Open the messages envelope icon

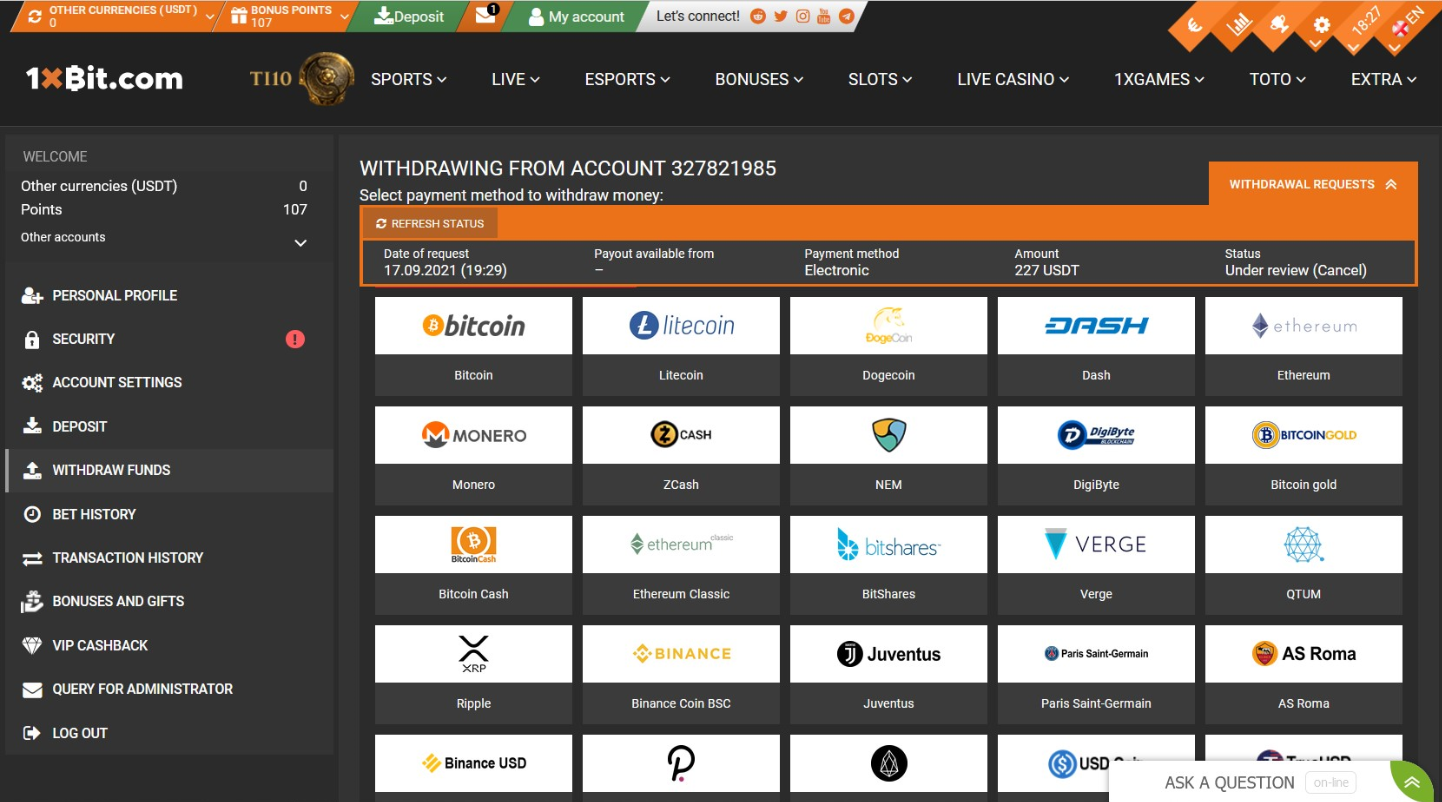click(487, 16)
